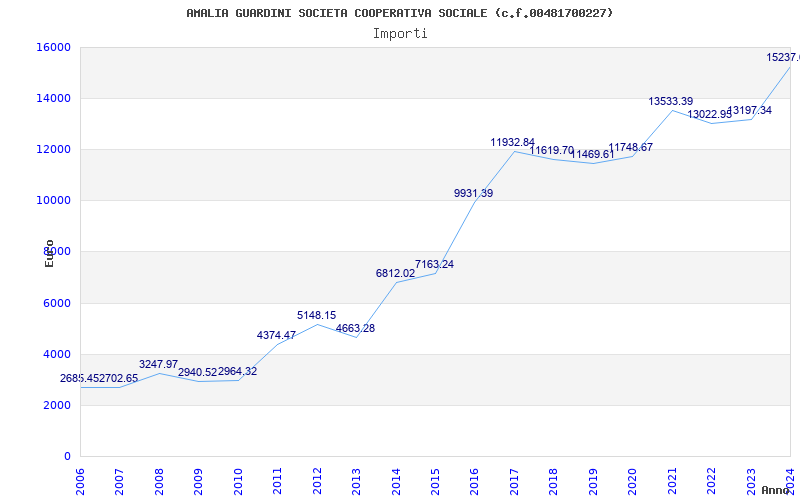800x500 pixels.
Task: Click the x-axis year 2010
Action: (238, 481)
